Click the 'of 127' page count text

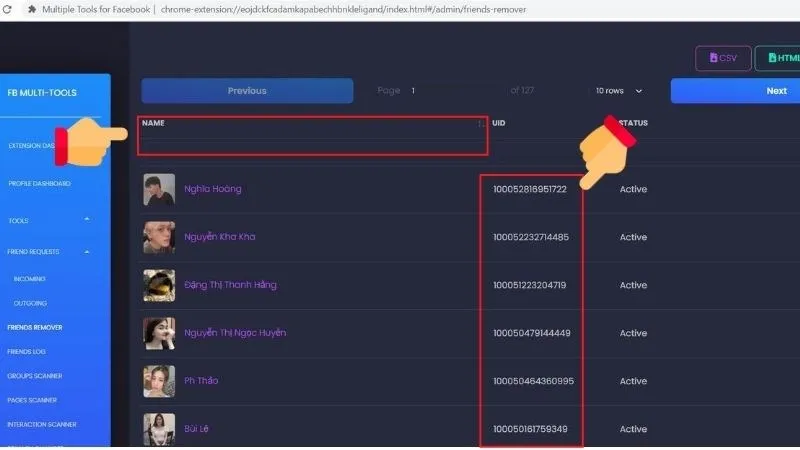pyautogui.click(x=522, y=91)
